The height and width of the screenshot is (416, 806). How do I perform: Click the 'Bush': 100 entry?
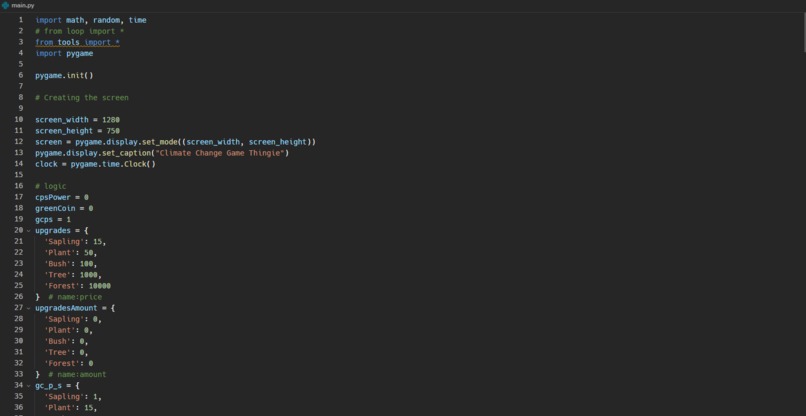pos(70,264)
